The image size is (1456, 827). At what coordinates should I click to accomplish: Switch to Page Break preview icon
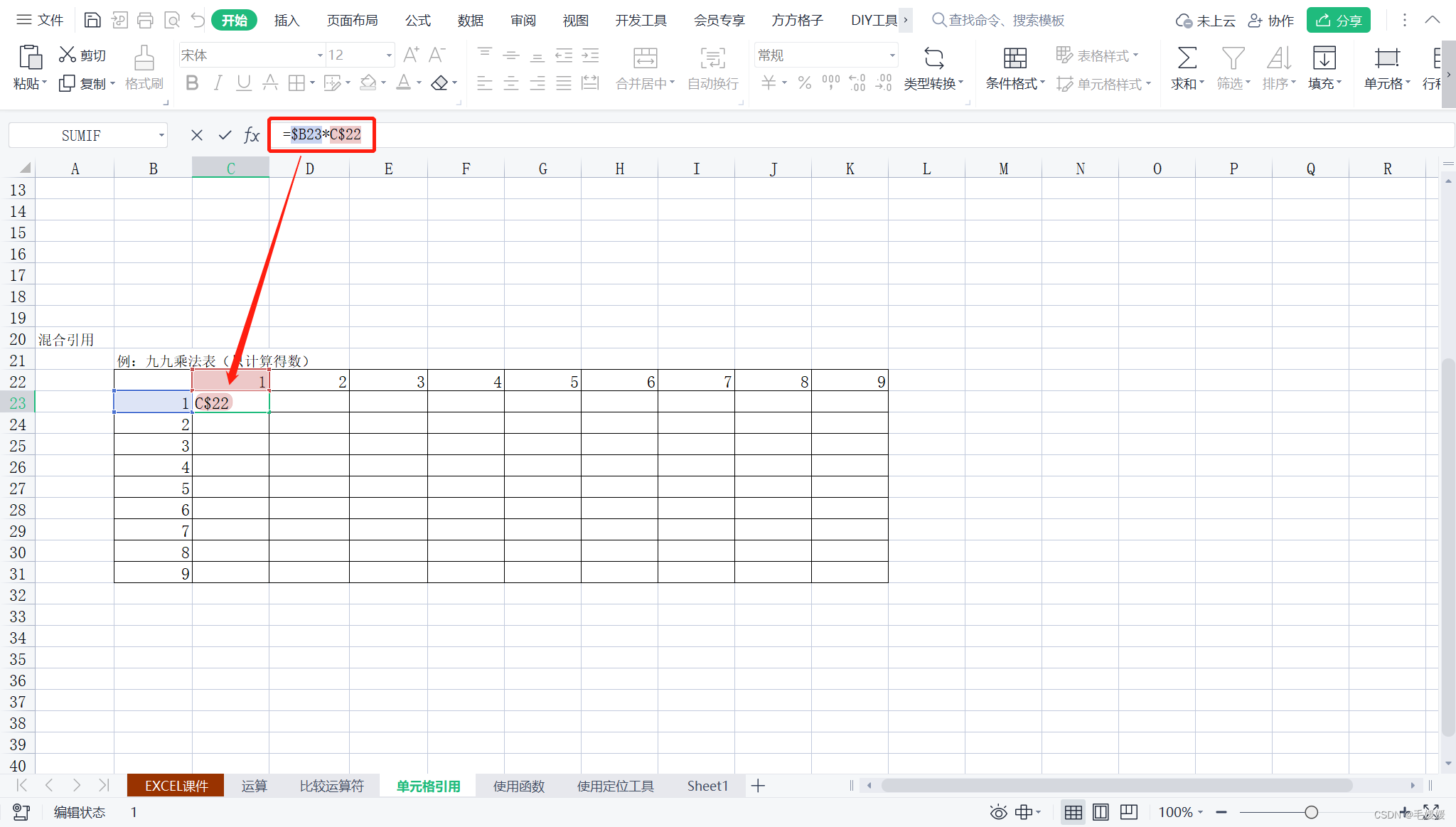1128,812
